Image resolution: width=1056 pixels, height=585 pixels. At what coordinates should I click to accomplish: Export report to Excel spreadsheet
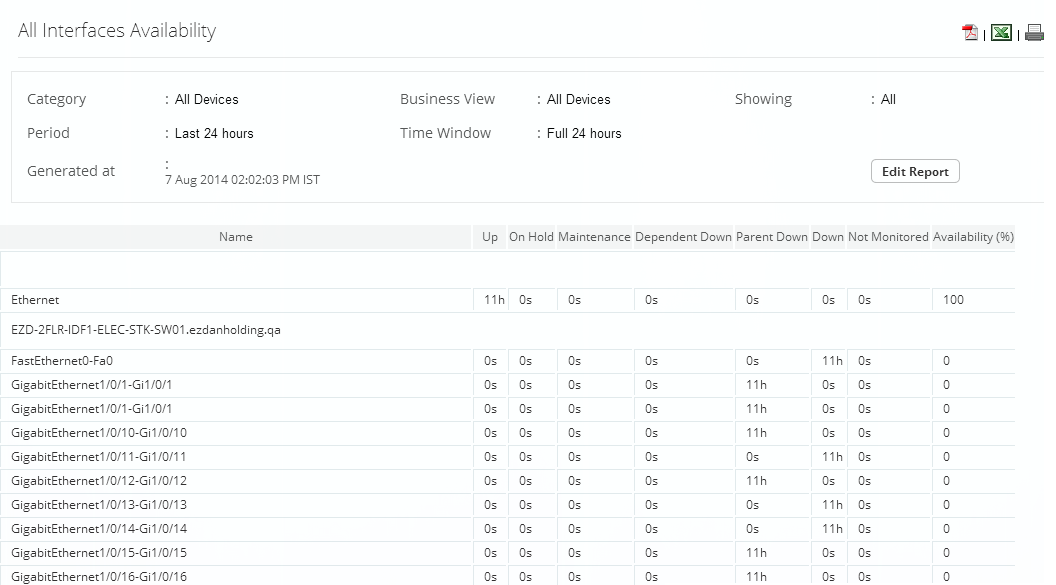[x=1001, y=33]
